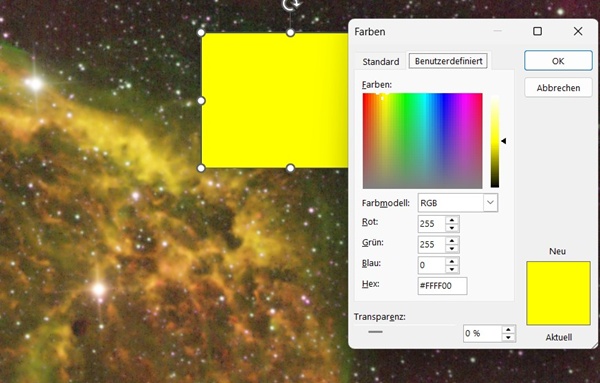Viewport: 600px width, 383px height.
Task: Maximize the Farben dialog window
Action: pos(538,31)
